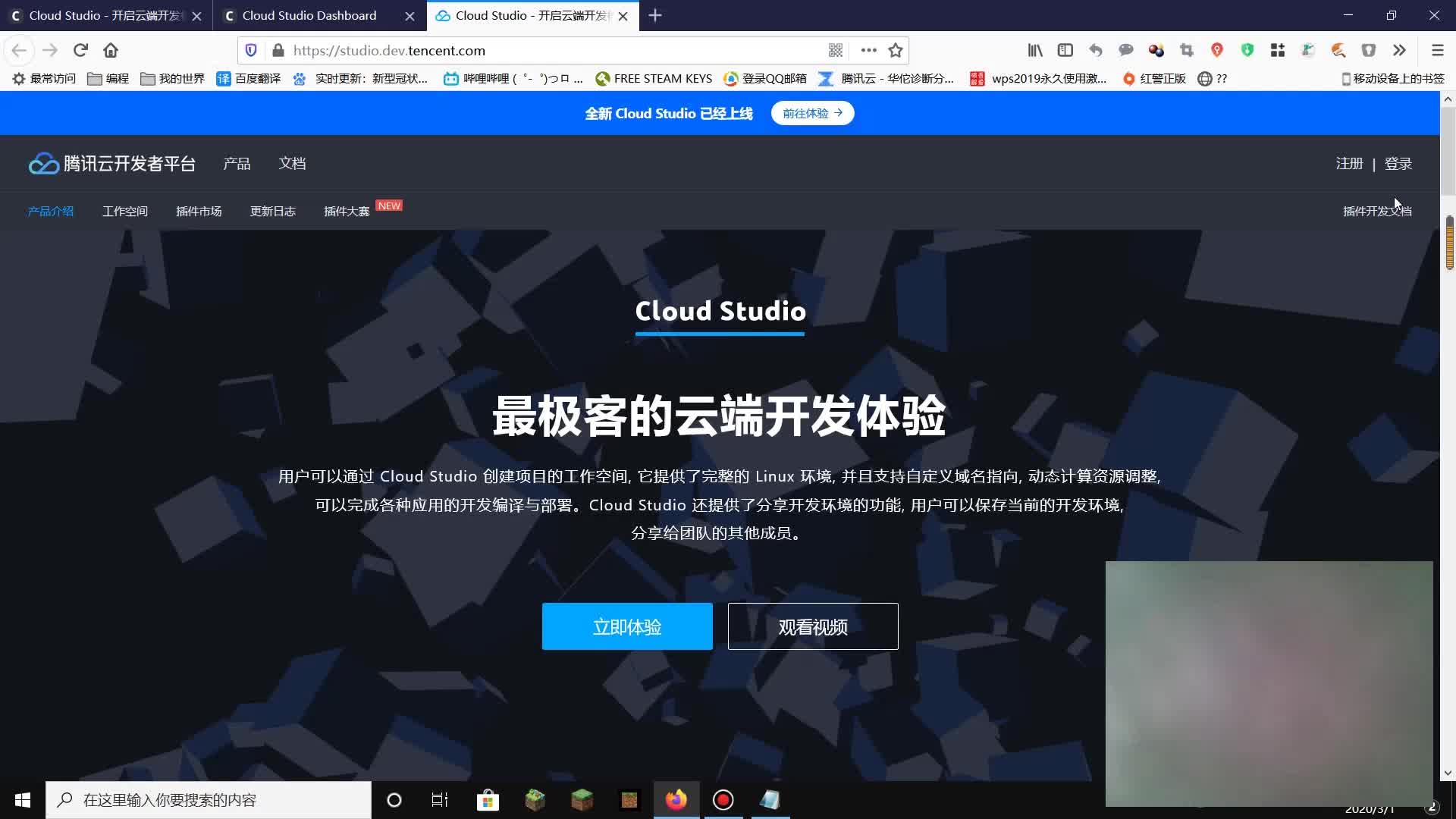Screen dimensions: 1456x819
Task: Select the 文档 documentation menu item
Action: 292,163
